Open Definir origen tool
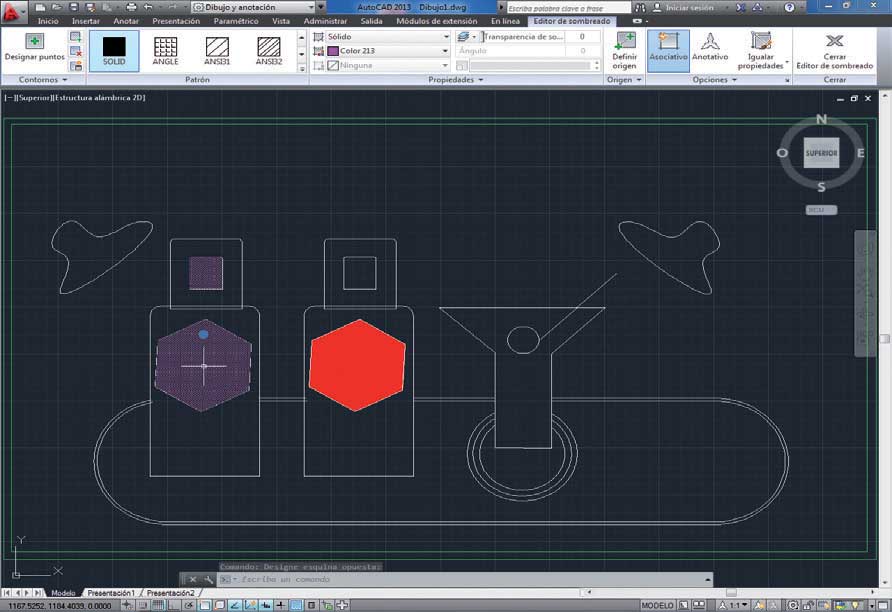 coord(625,51)
